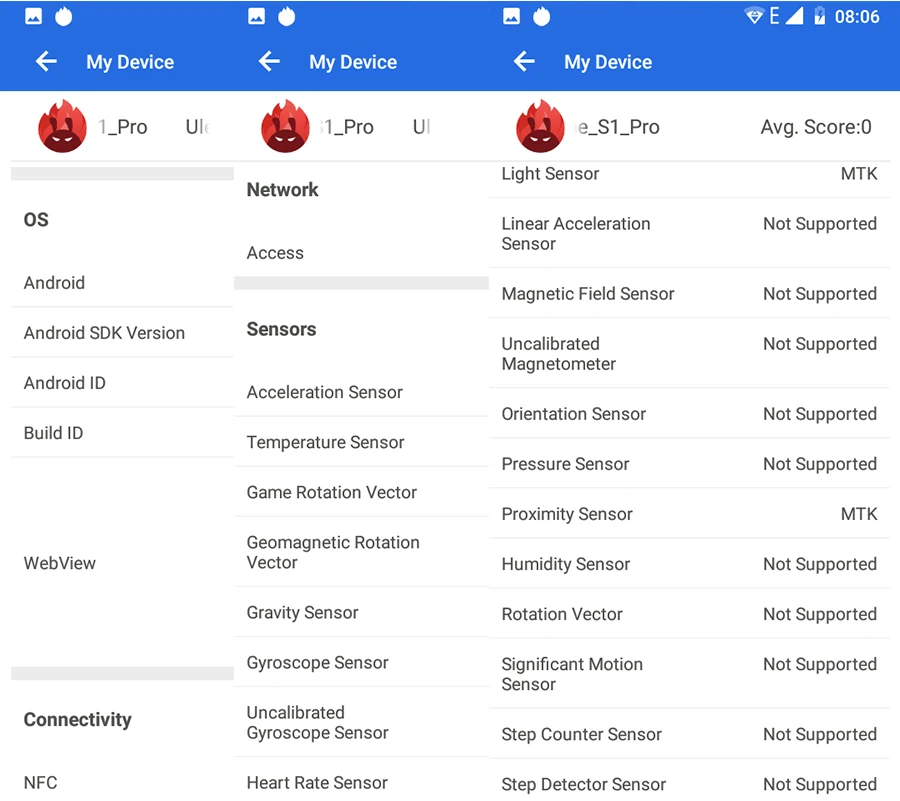900x801 pixels.
Task: Tap the Linear Acceleration Sensor label
Action: 576,234
